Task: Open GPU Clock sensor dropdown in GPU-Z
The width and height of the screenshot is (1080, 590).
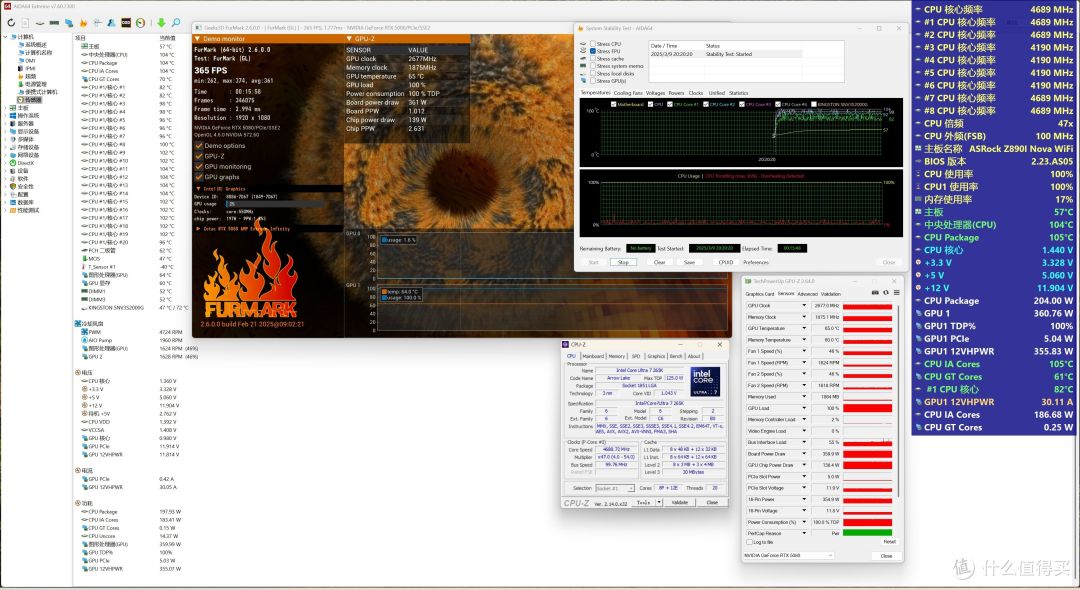Action: (x=803, y=306)
